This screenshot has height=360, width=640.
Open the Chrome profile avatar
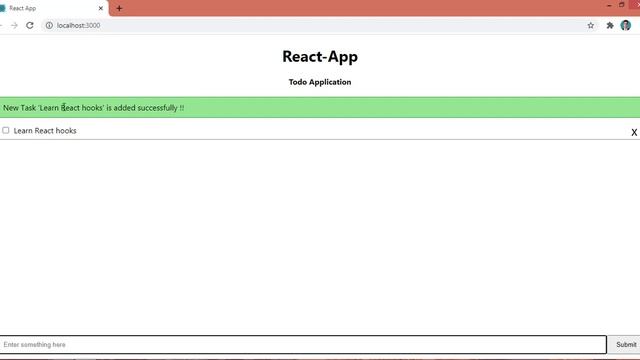tap(626, 25)
